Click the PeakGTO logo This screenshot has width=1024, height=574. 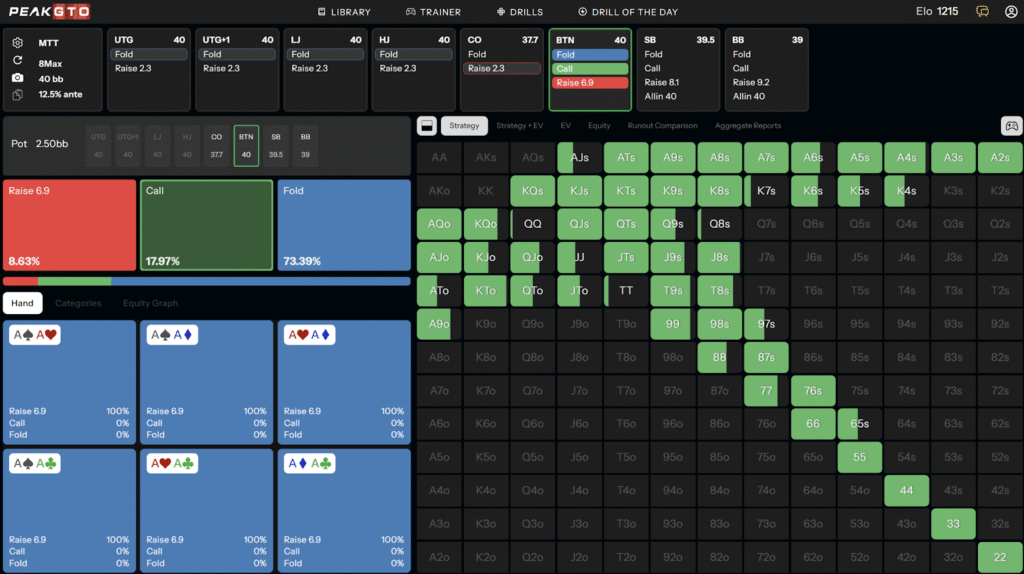(50, 12)
